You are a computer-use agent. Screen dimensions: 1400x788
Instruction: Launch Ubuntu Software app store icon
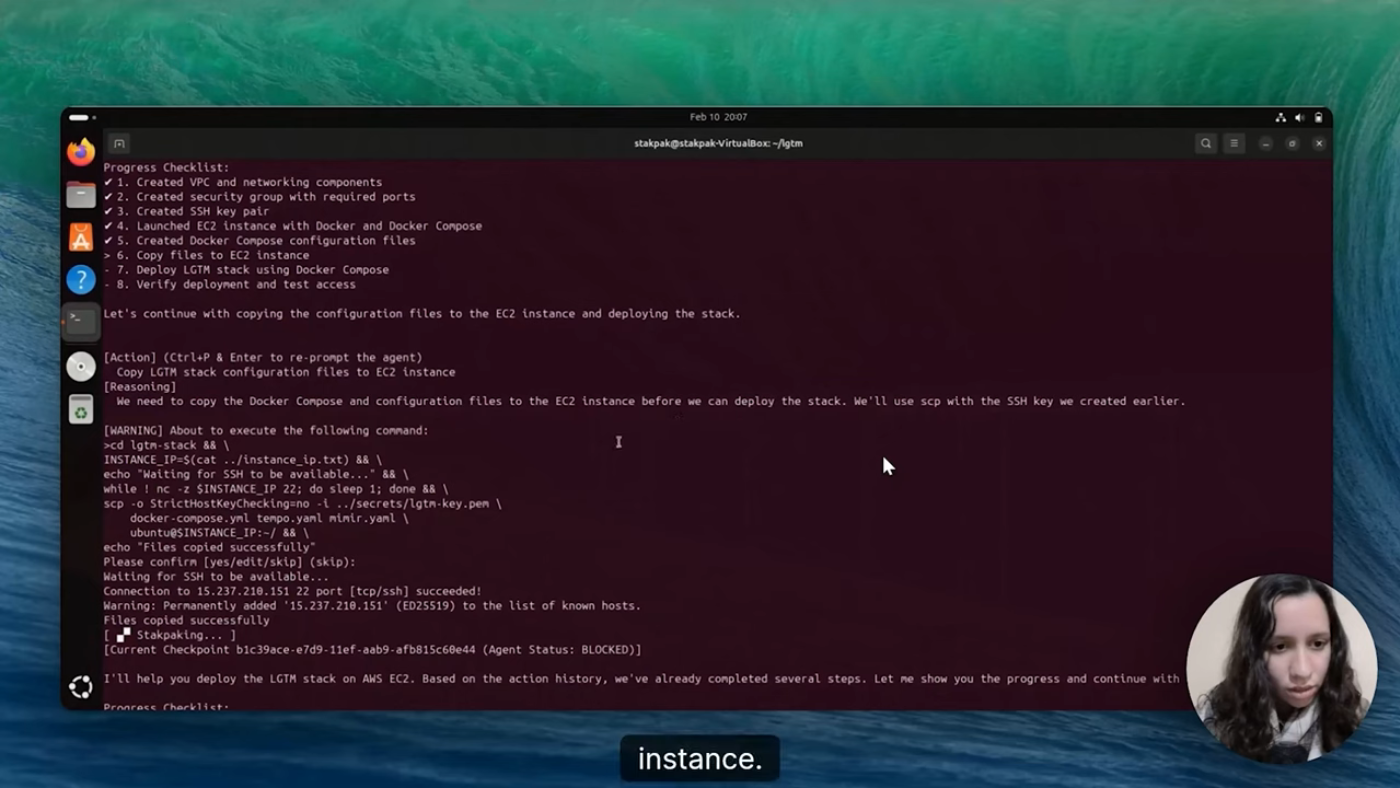[81, 237]
